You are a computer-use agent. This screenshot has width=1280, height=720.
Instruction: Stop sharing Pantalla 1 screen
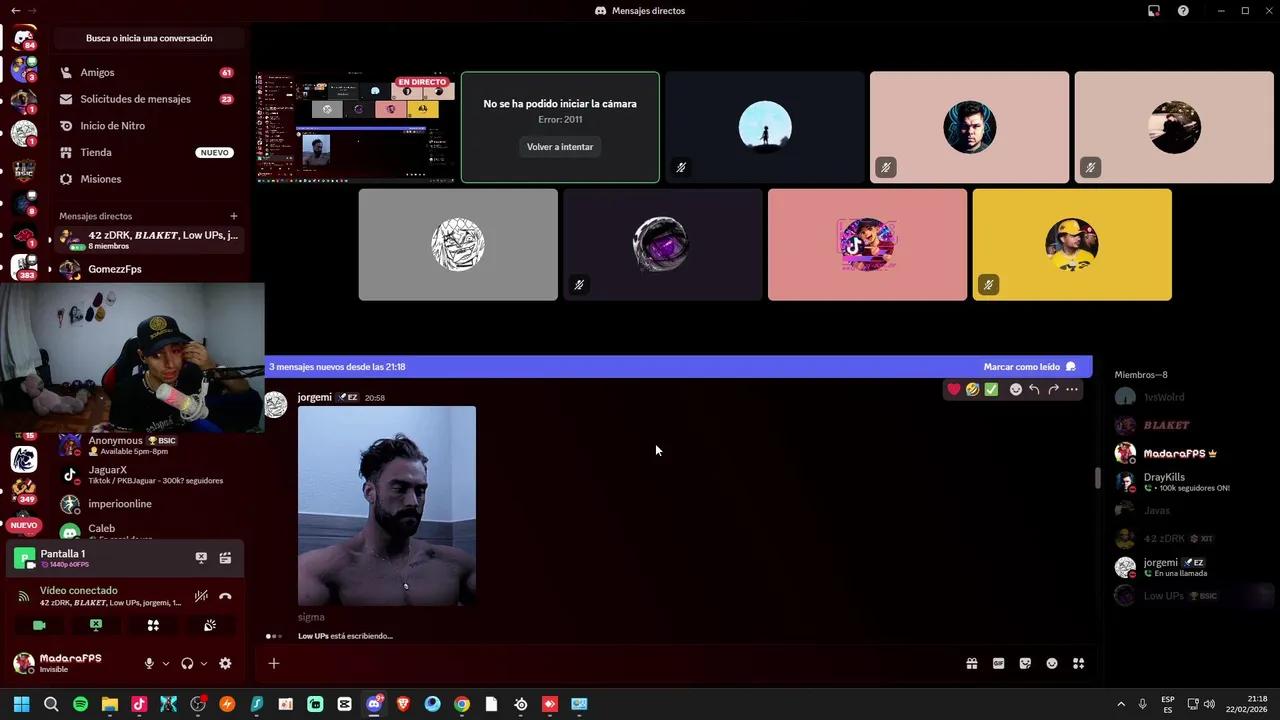coord(201,558)
